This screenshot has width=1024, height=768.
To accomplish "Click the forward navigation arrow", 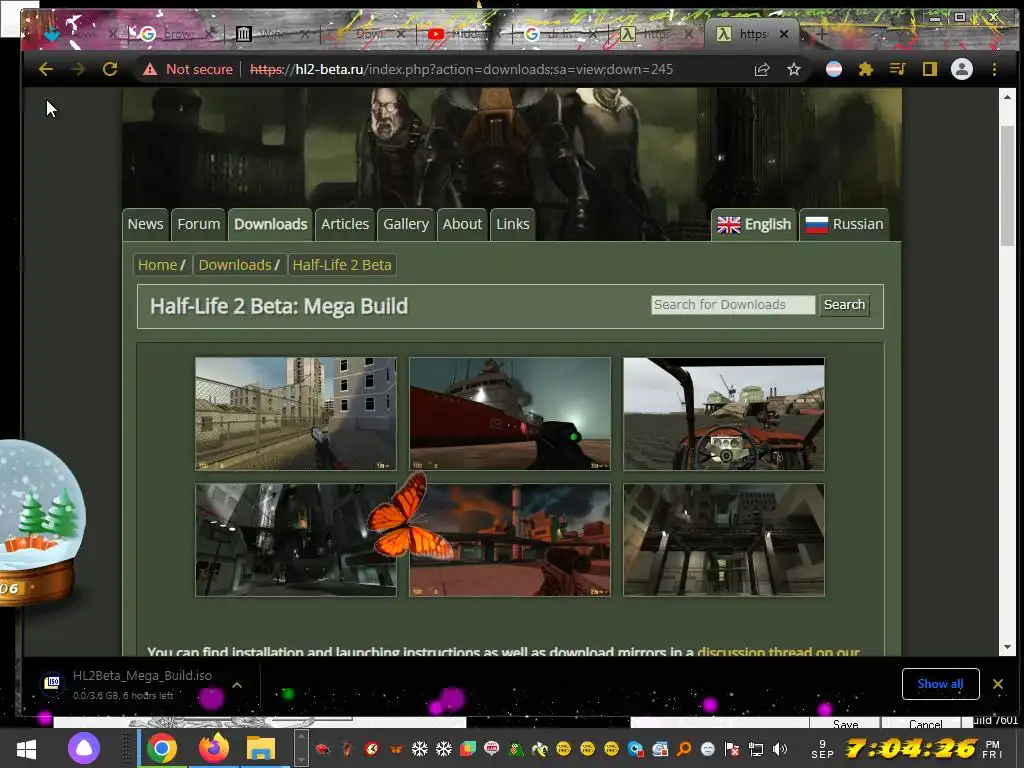I will pos(78,69).
